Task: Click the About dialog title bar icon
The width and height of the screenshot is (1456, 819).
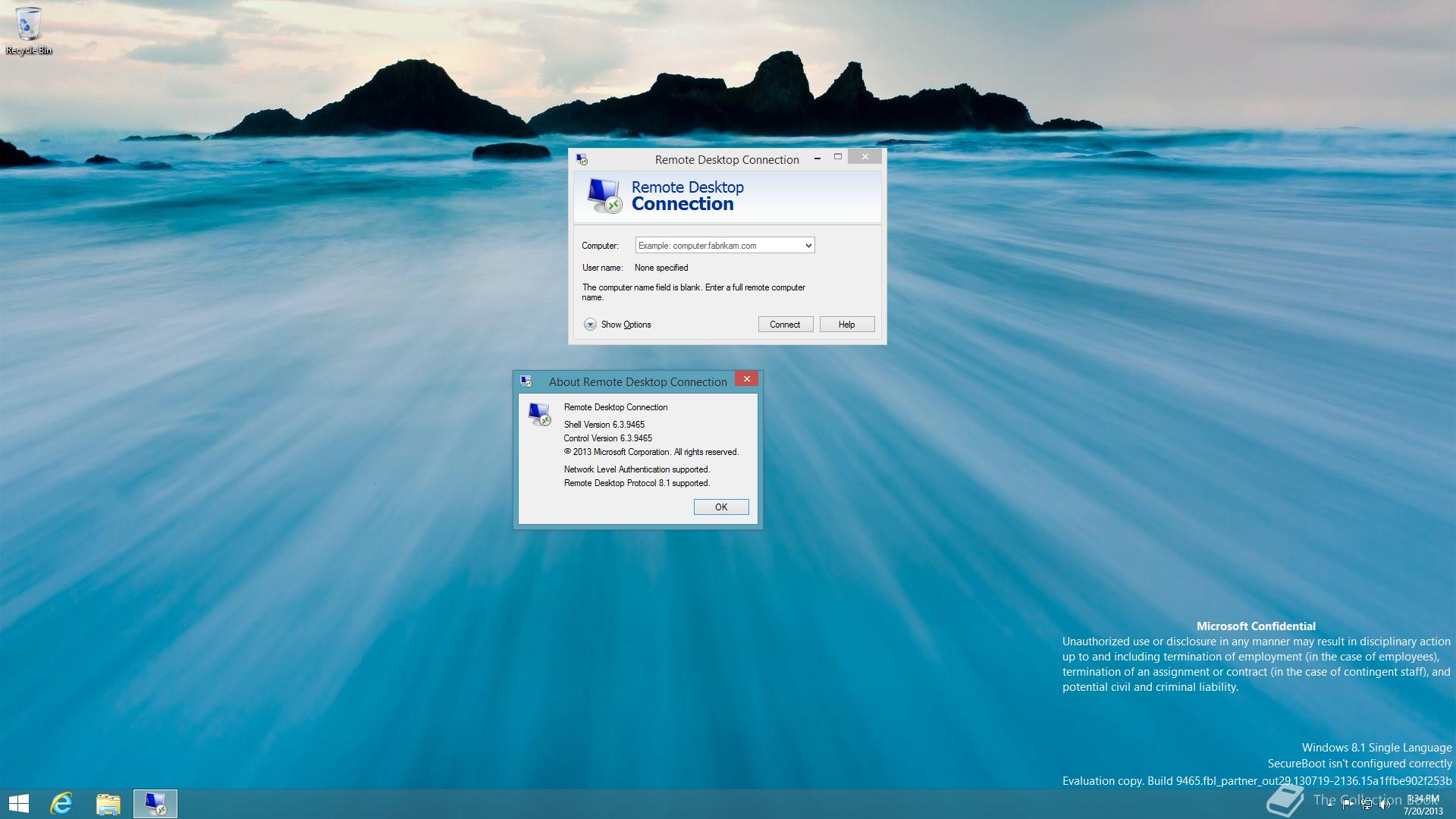Action: click(526, 381)
